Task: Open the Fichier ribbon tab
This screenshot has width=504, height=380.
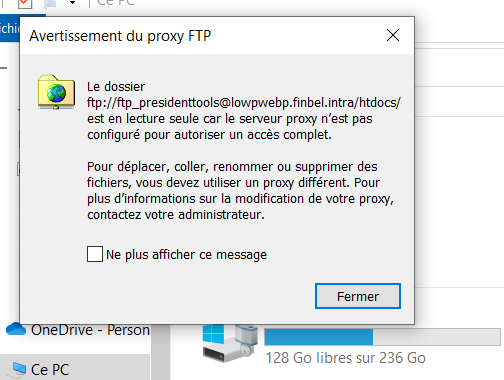Action: 10,28
